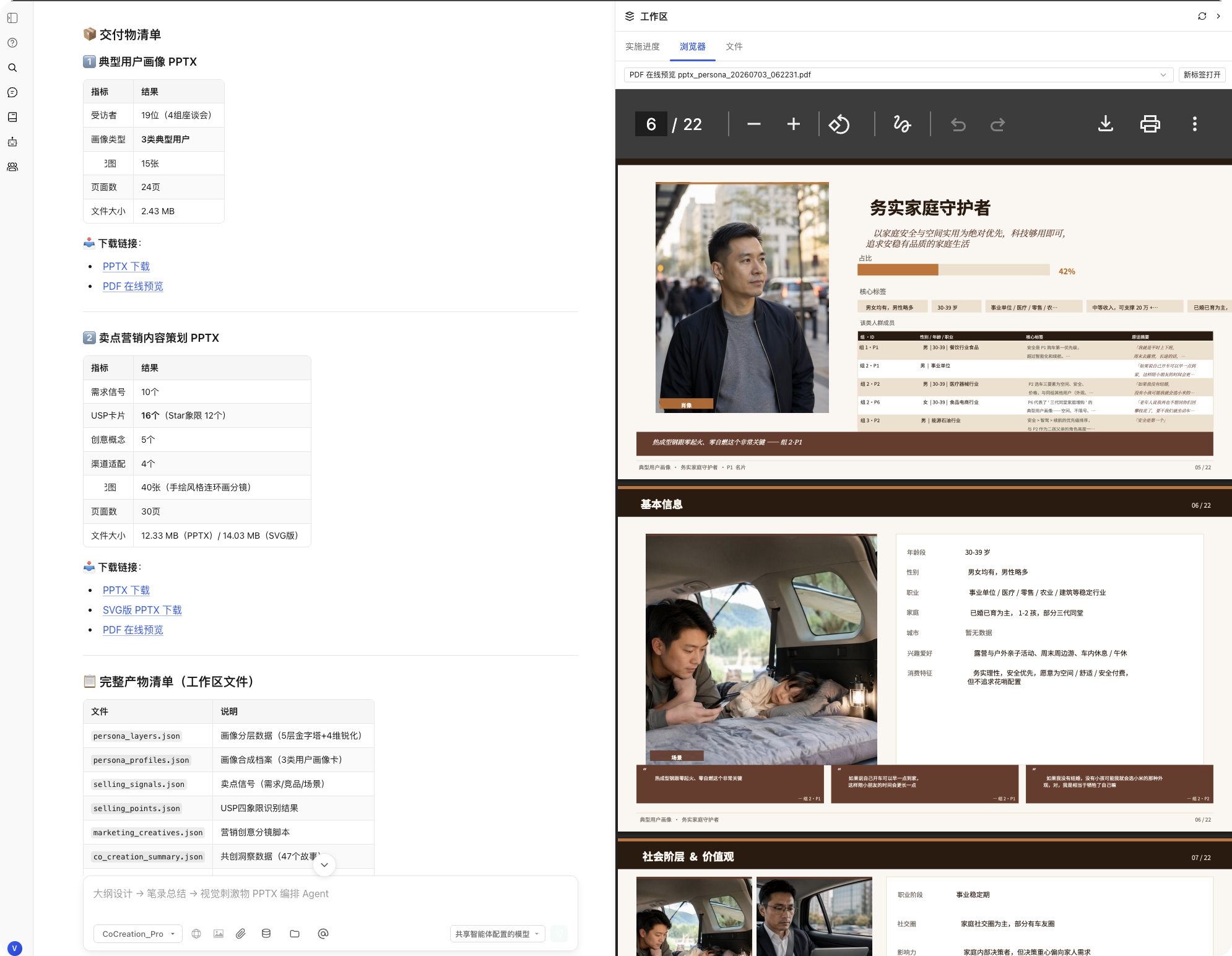Click PPTX 下载 link under 卖点营销内容策划

tap(126, 590)
